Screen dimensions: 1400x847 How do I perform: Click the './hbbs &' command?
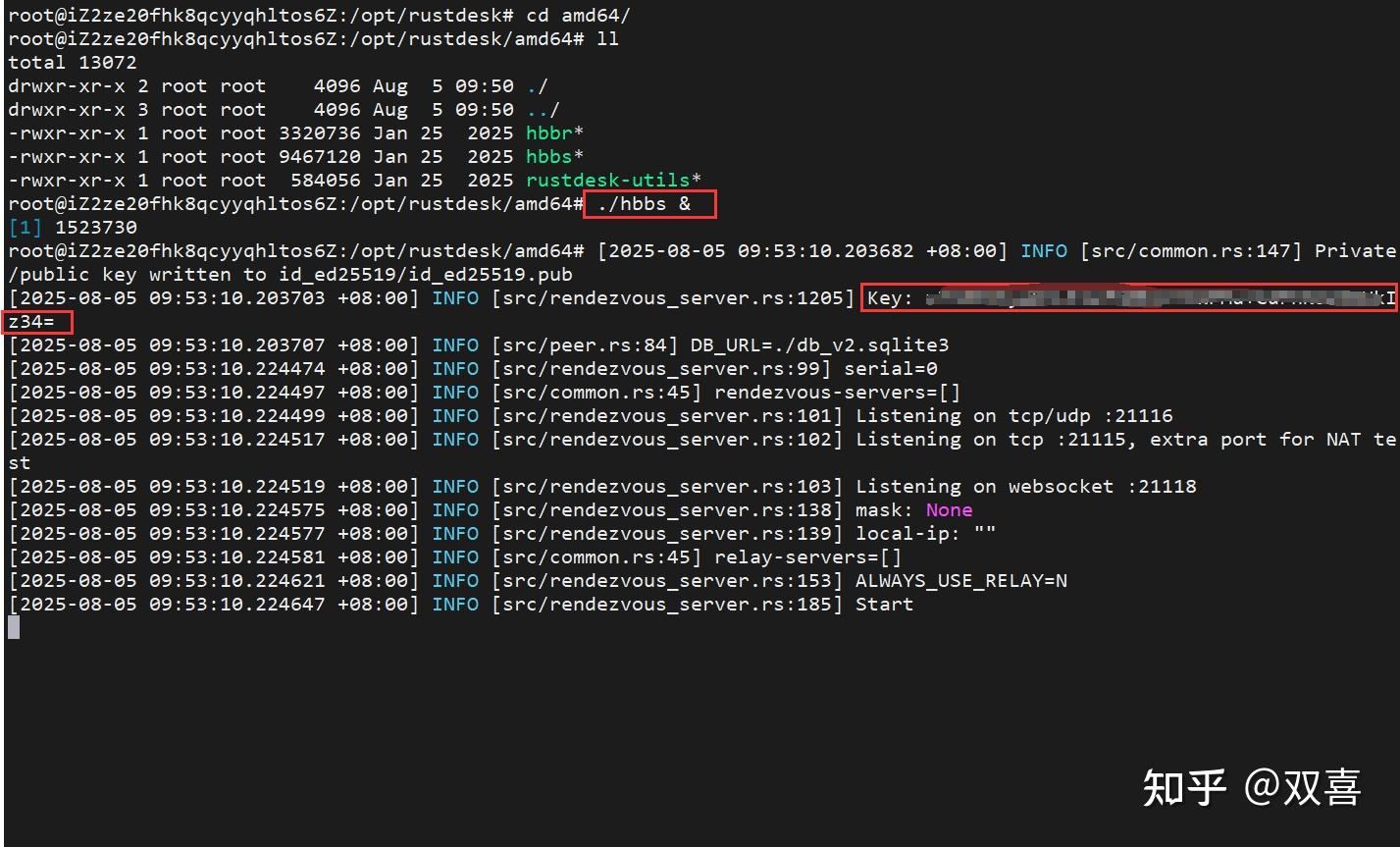pyautogui.click(x=645, y=204)
